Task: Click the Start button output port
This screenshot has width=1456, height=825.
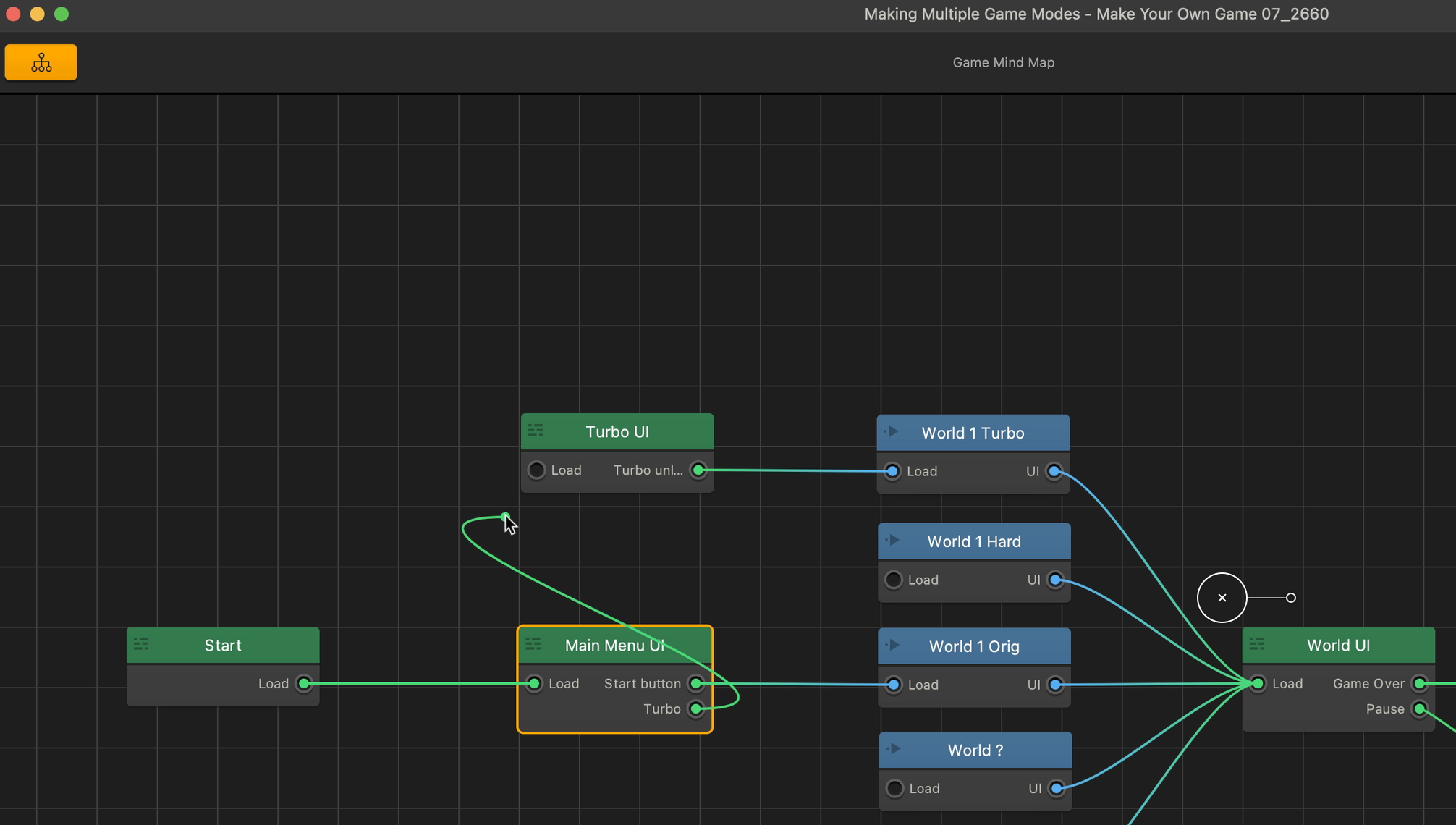Action: click(696, 683)
